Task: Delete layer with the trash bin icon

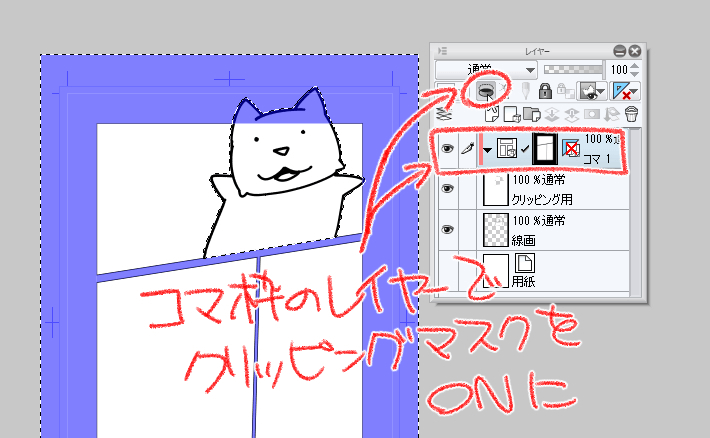Action: [x=631, y=114]
